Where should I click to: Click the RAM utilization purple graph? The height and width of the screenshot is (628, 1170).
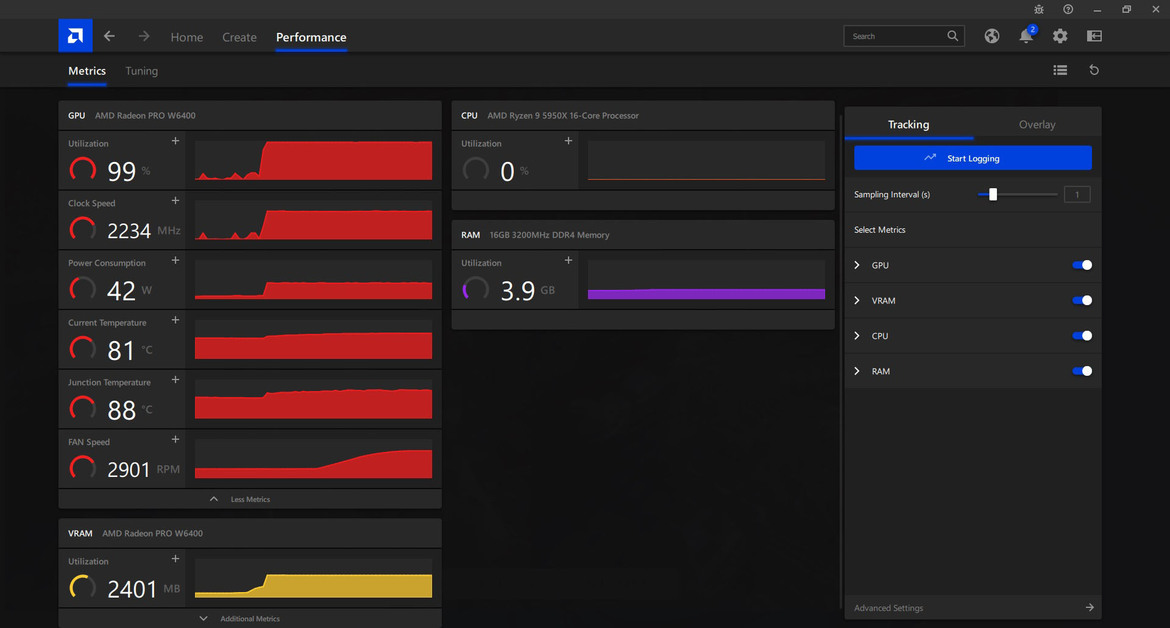coord(707,280)
